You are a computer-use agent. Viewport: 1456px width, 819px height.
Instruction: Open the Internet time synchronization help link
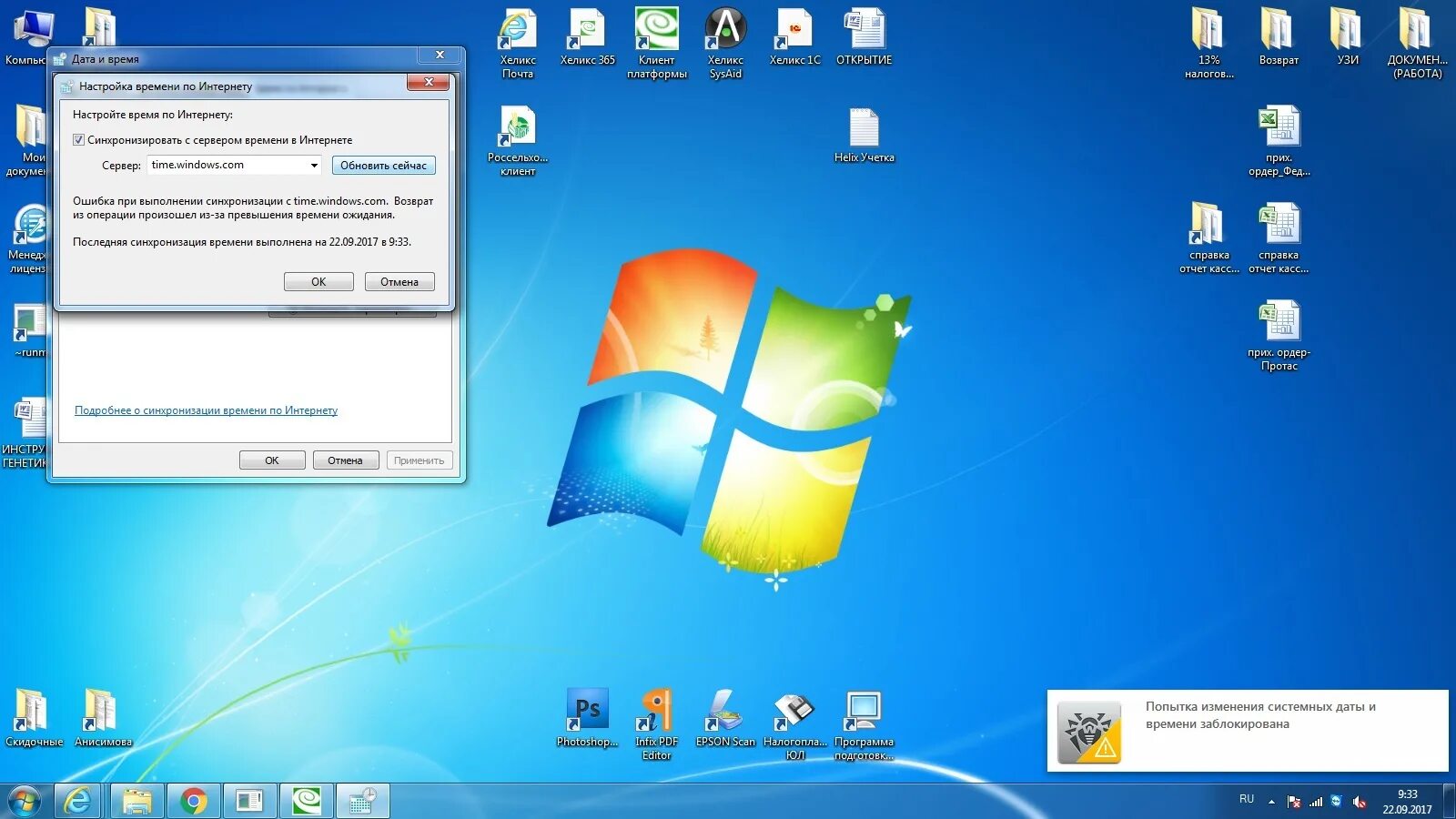click(x=206, y=410)
